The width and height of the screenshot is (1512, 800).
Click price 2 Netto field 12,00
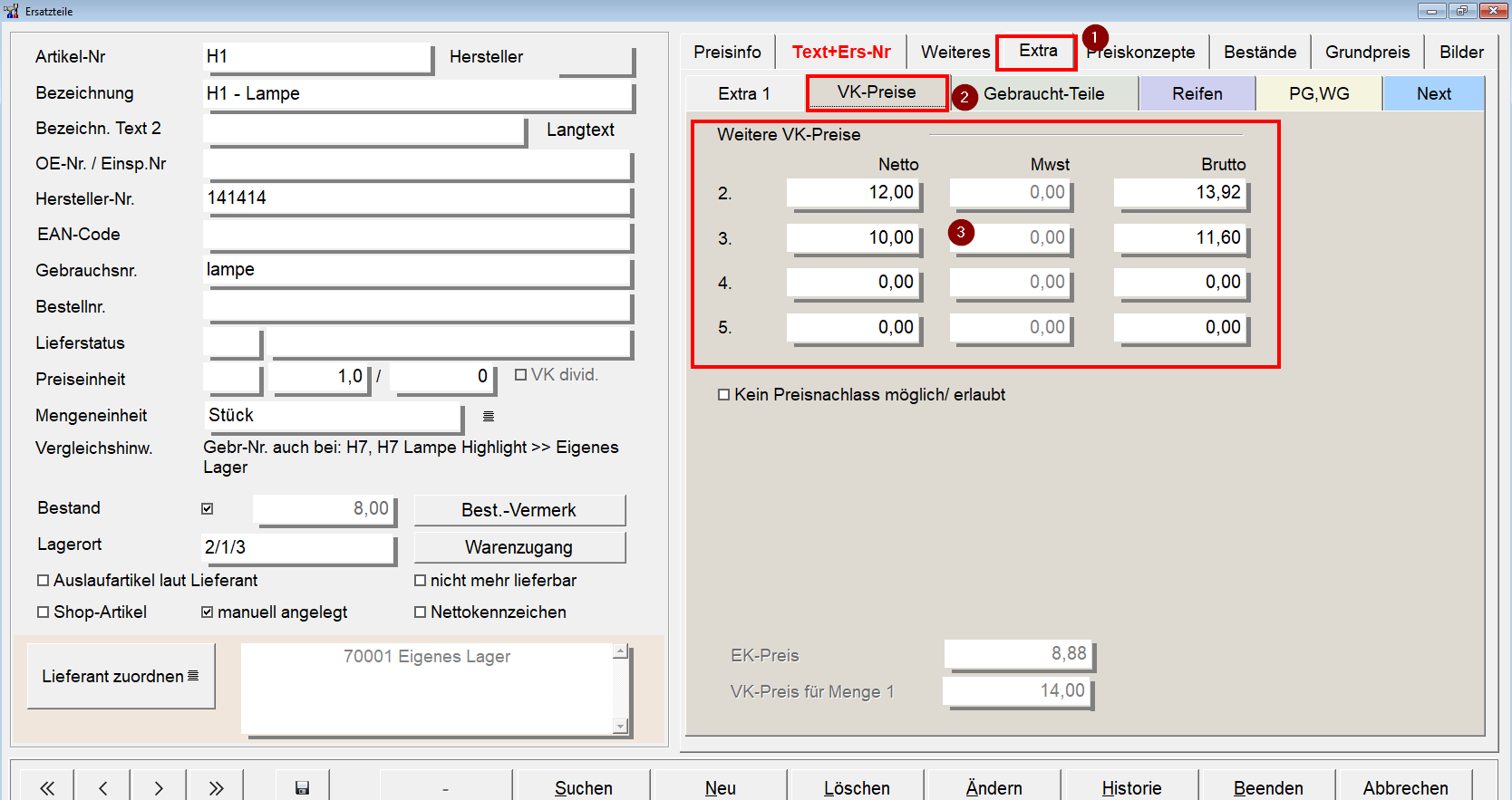coord(854,193)
